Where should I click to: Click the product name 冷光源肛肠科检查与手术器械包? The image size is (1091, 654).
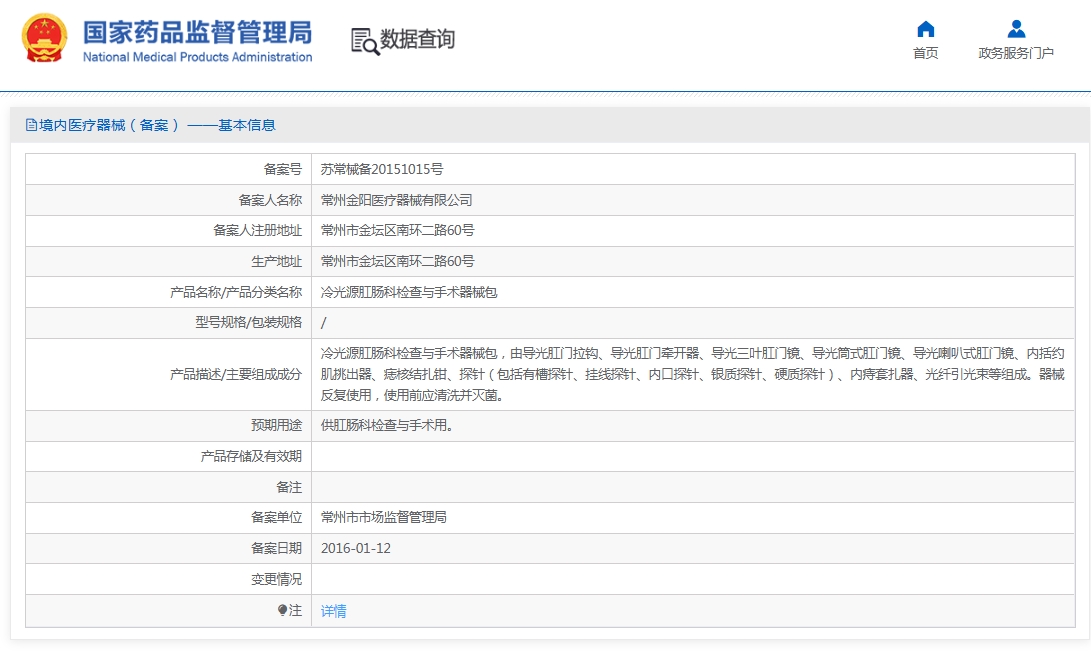[x=409, y=292]
